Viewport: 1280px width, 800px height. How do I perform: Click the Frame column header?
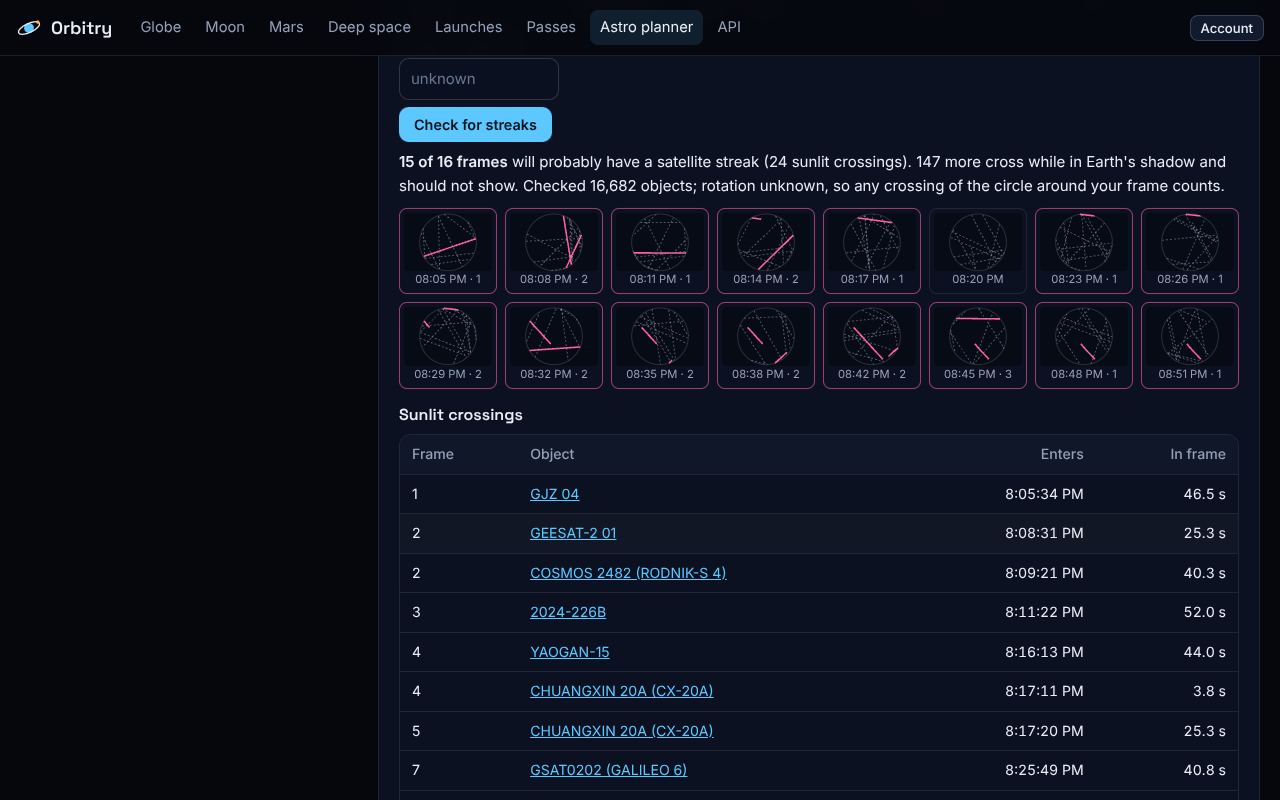tap(433, 454)
